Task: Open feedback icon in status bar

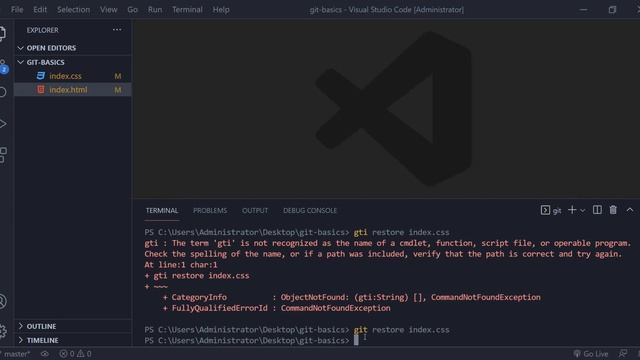Action: 623,353
